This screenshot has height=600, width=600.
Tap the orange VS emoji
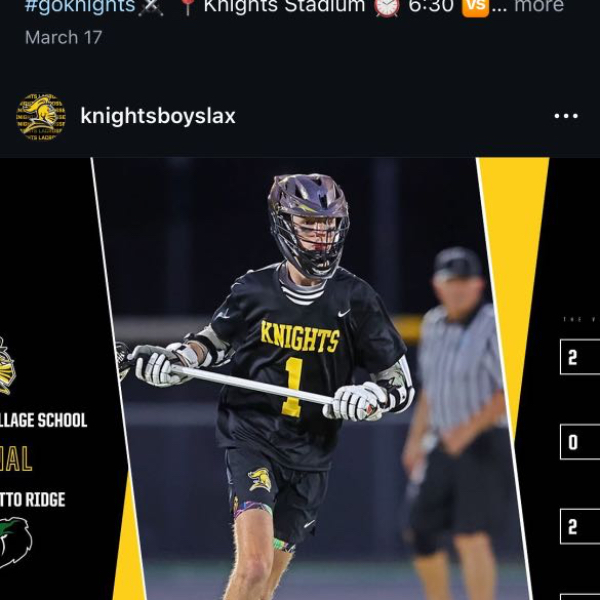pos(475,7)
